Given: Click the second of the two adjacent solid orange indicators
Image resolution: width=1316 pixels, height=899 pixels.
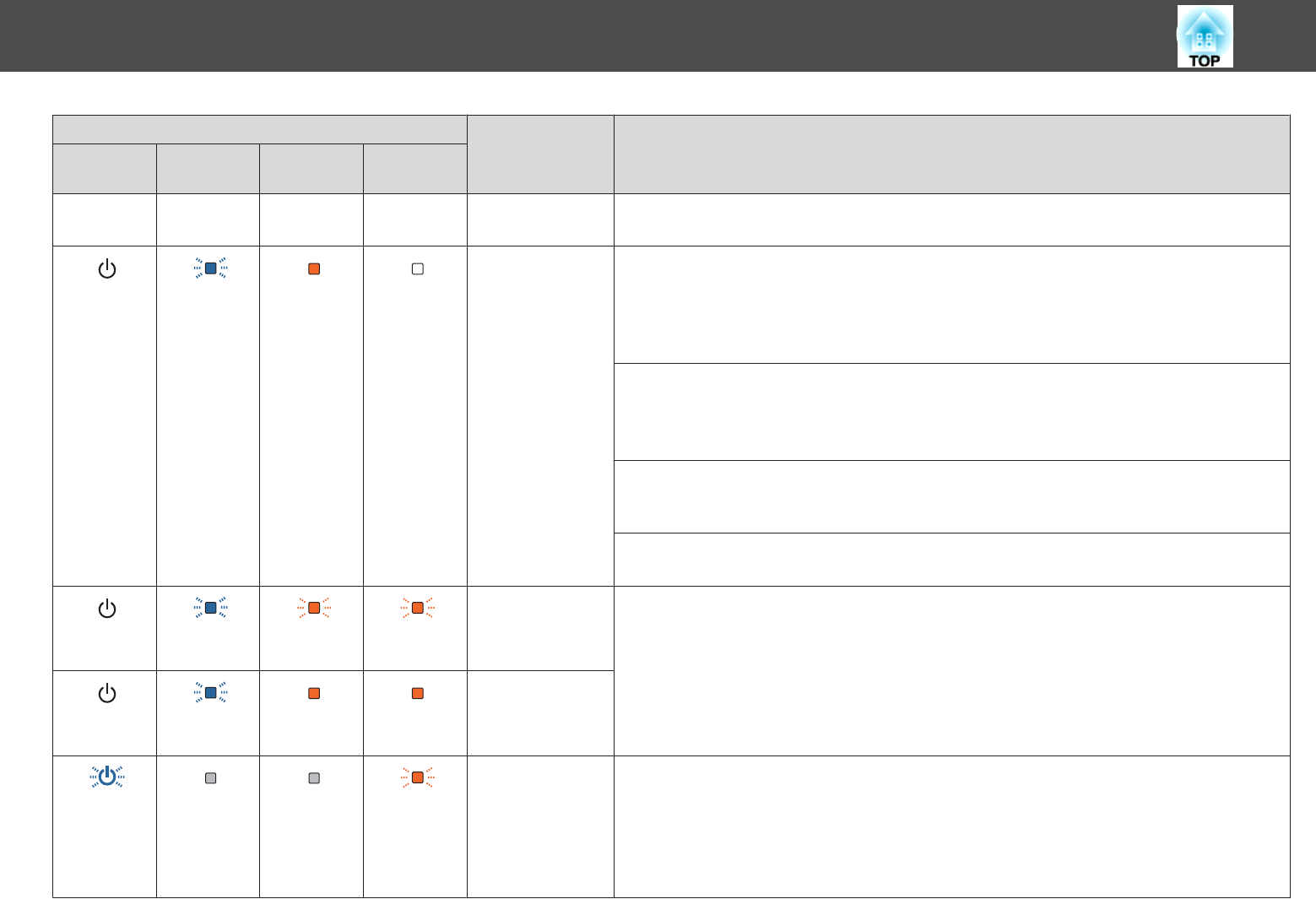Looking at the screenshot, I should click(x=417, y=693).
